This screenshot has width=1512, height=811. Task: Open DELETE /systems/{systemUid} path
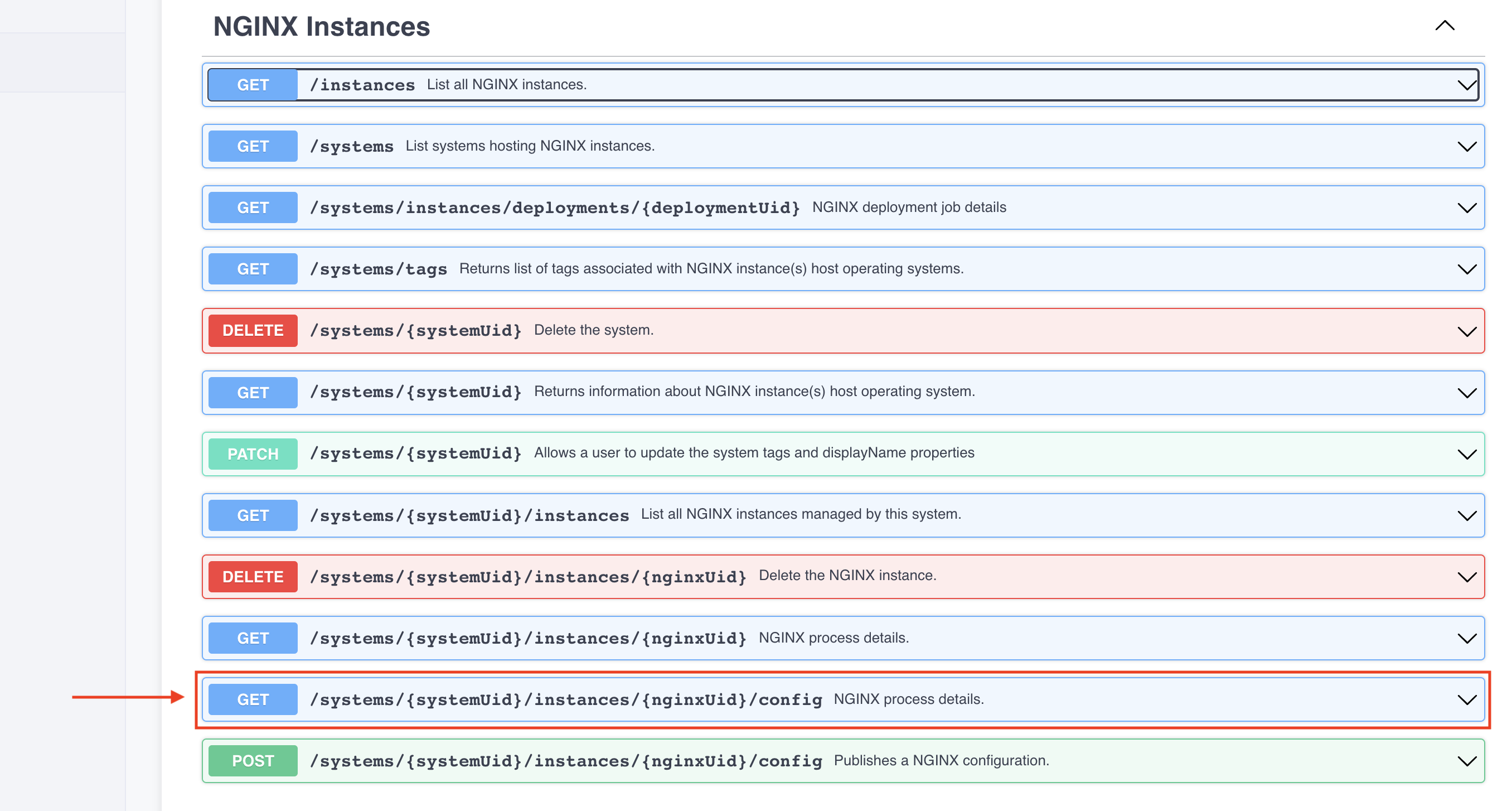click(415, 331)
